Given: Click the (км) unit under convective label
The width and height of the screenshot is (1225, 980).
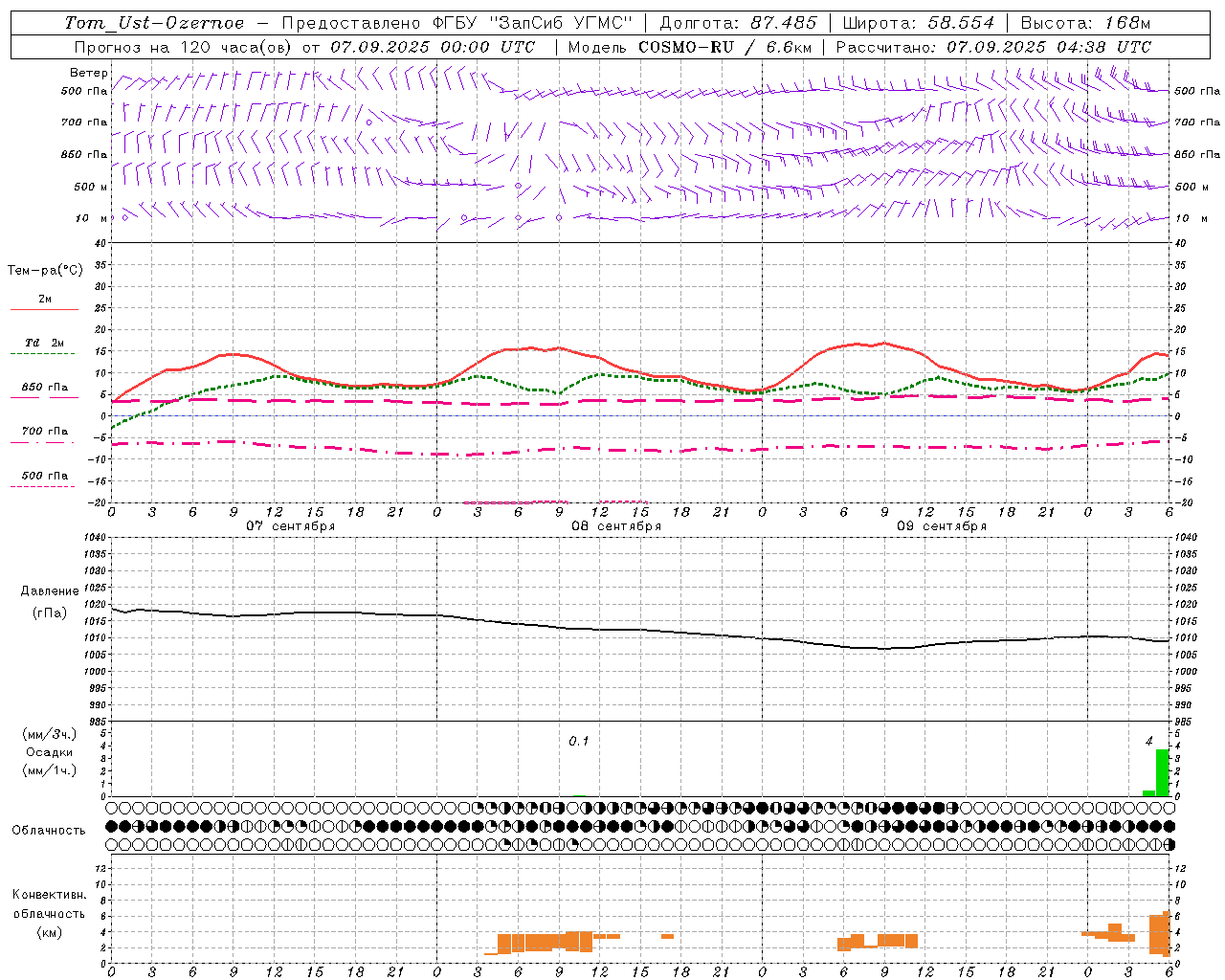Looking at the screenshot, I should [x=50, y=932].
